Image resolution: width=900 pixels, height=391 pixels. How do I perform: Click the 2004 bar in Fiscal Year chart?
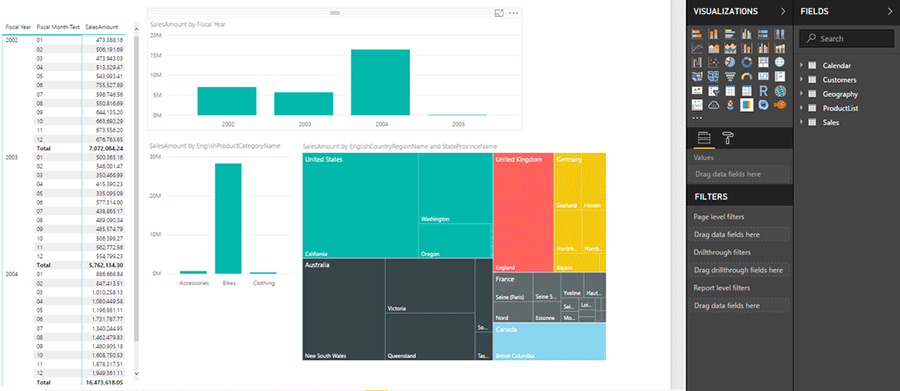(x=380, y=82)
